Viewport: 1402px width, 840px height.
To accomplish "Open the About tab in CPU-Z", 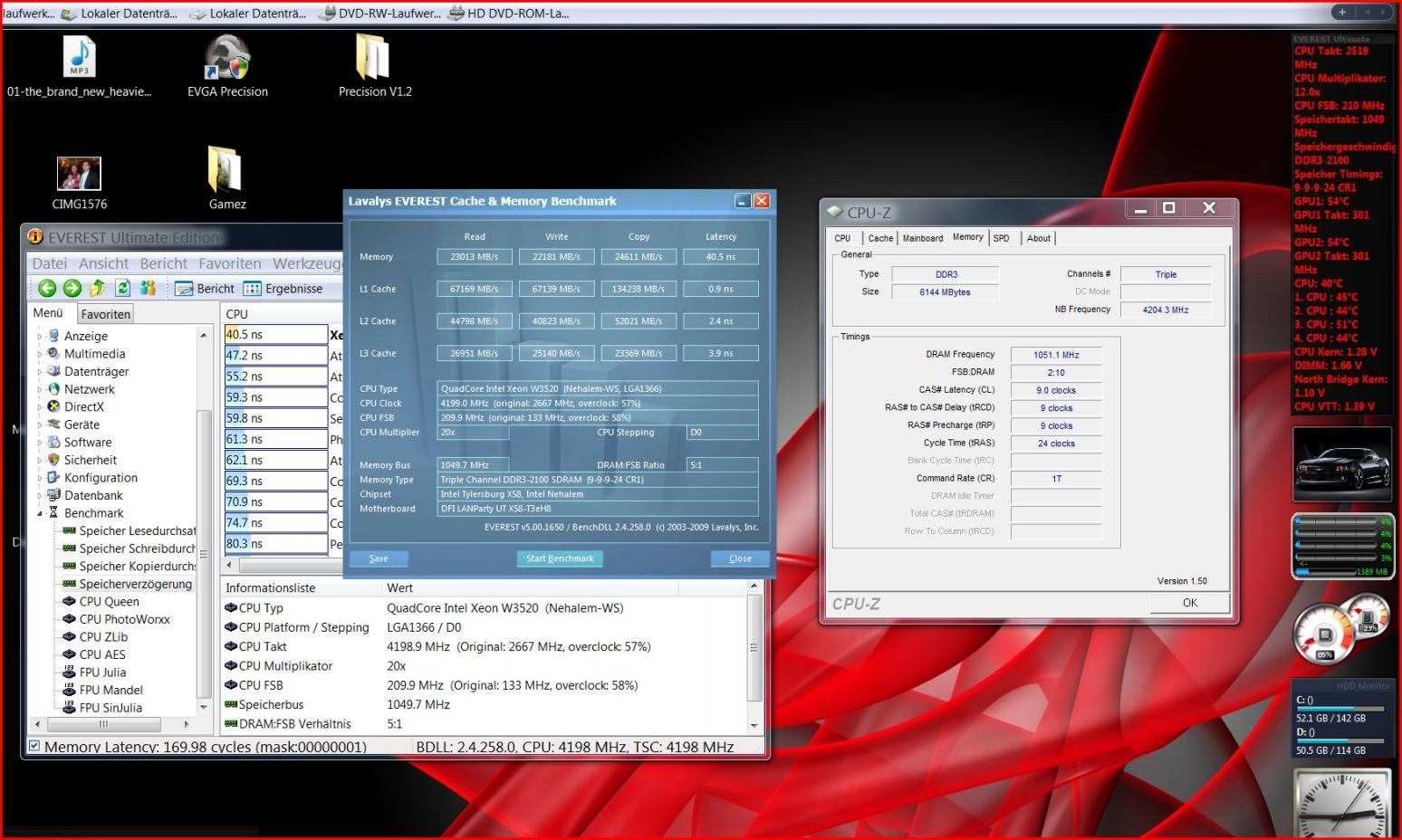I will click(1038, 238).
